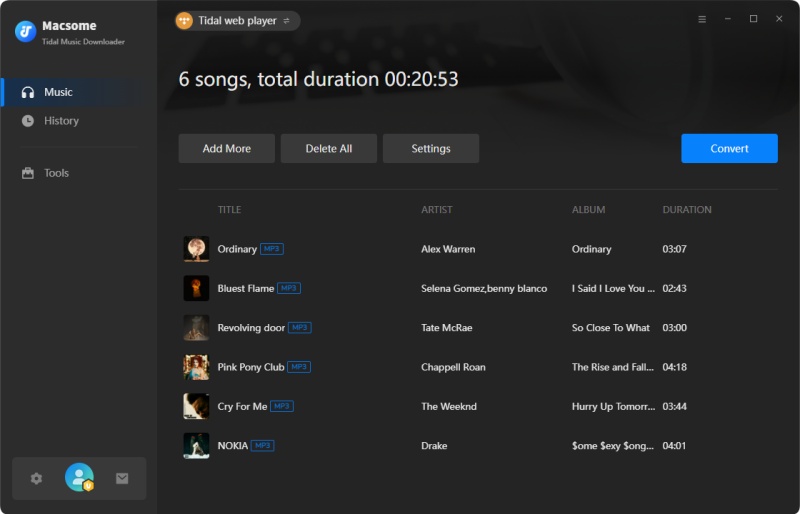Click the Delete All button
This screenshot has width=800, height=514.
[x=329, y=149]
